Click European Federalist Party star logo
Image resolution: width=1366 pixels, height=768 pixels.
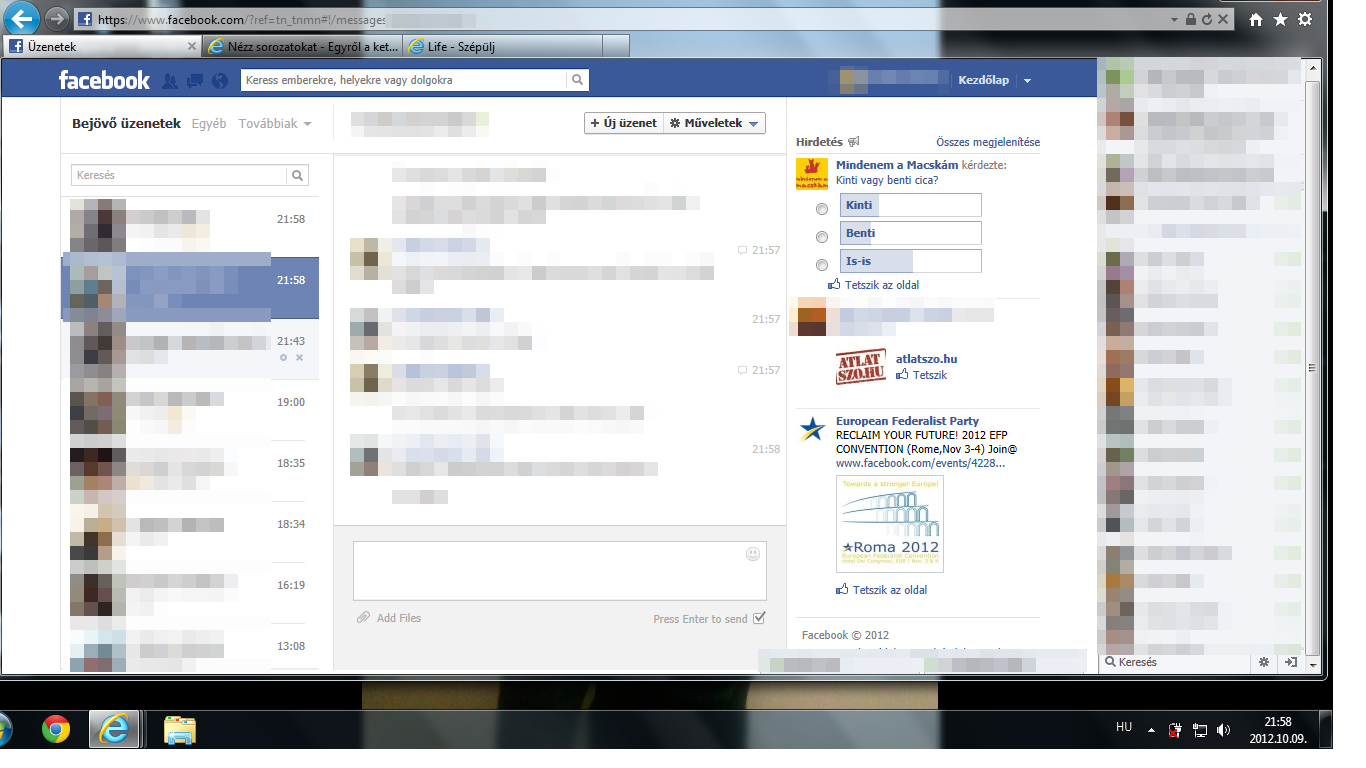point(812,430)
